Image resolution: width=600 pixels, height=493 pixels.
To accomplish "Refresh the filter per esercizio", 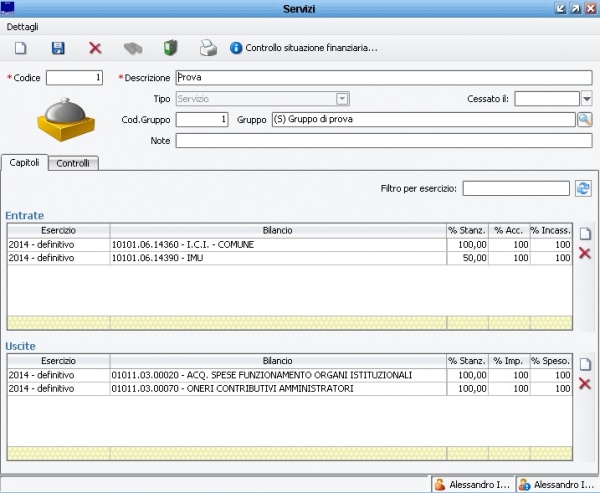I will [583, 188].
